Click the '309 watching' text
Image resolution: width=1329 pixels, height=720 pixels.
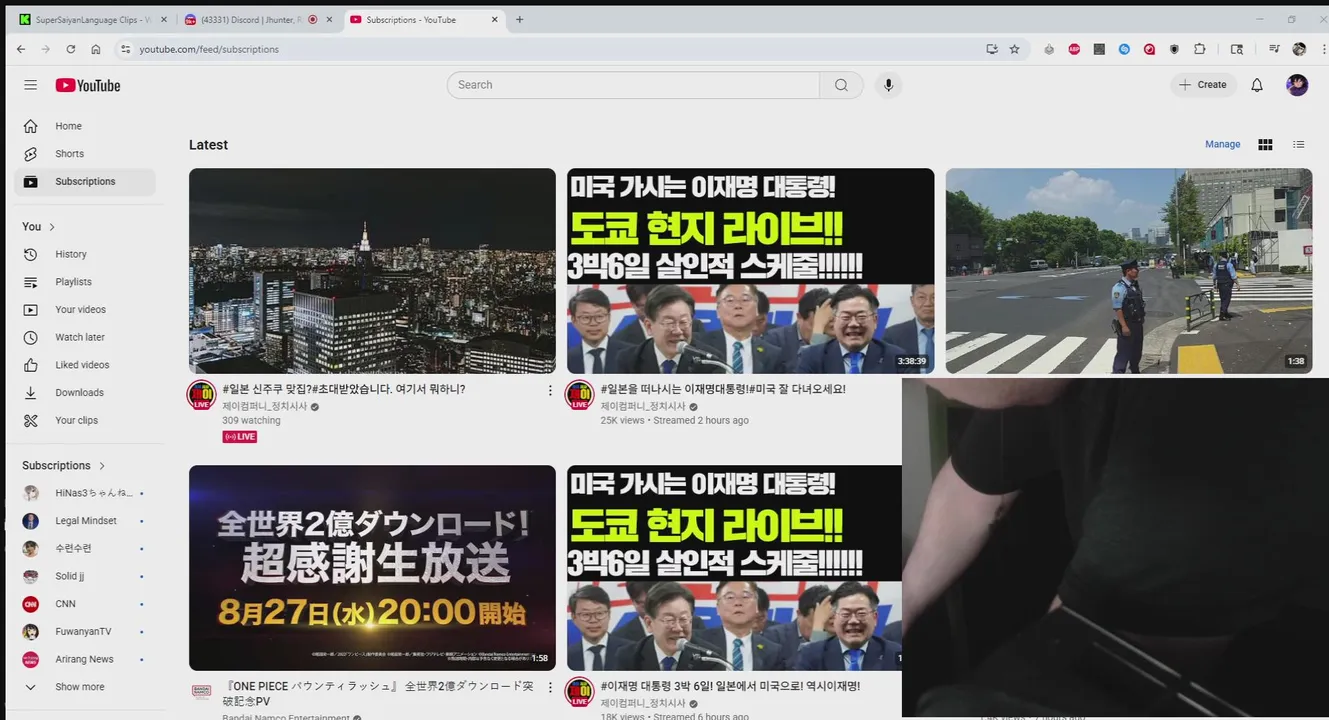pos(251,421)
